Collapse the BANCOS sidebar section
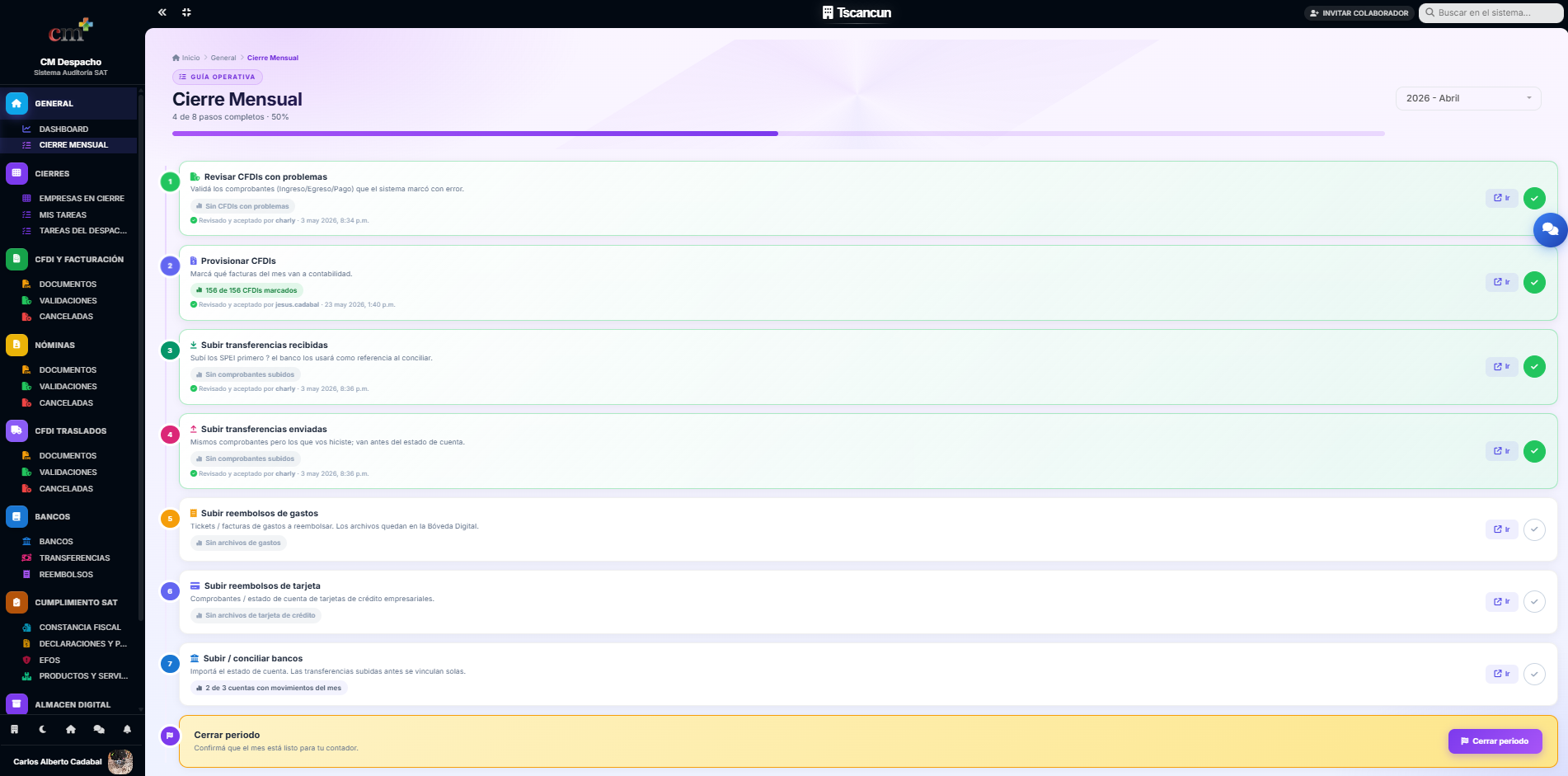The height and width of the screenshot is (776, 1568). 69,516
